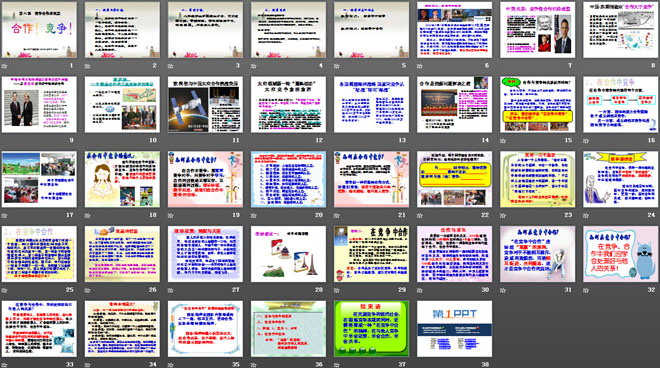Select slide 14 thumbnail with conference photo

(x=455, y=104)
